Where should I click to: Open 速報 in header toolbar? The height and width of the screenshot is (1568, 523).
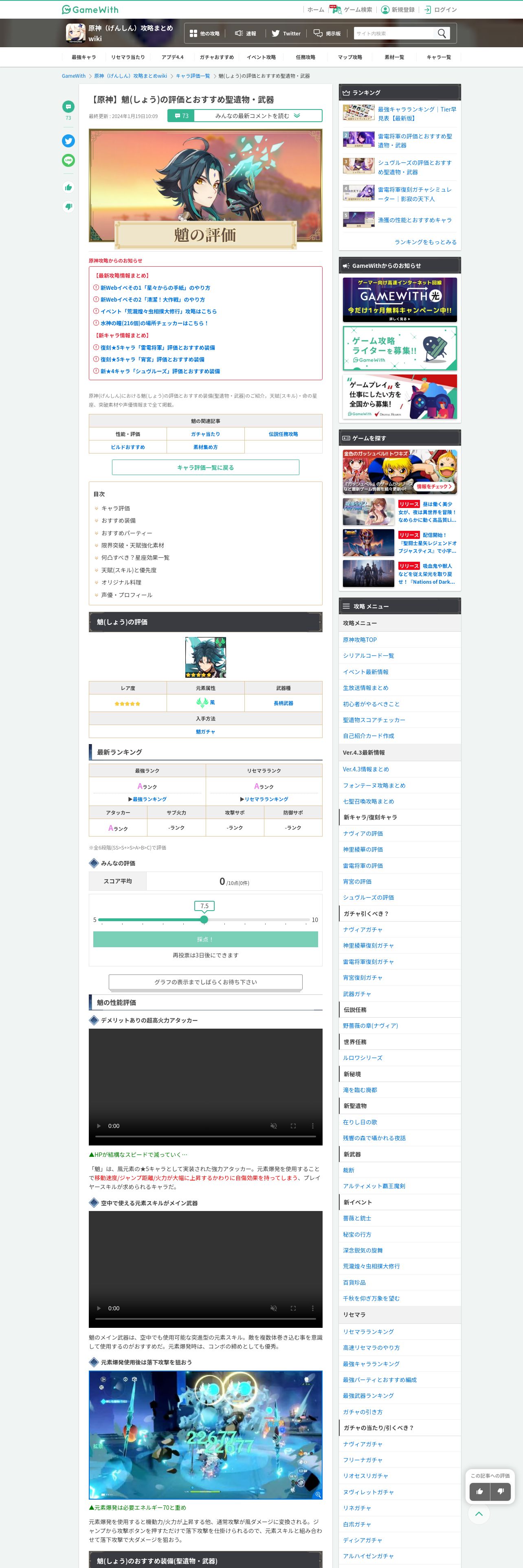tap(245, 33)
